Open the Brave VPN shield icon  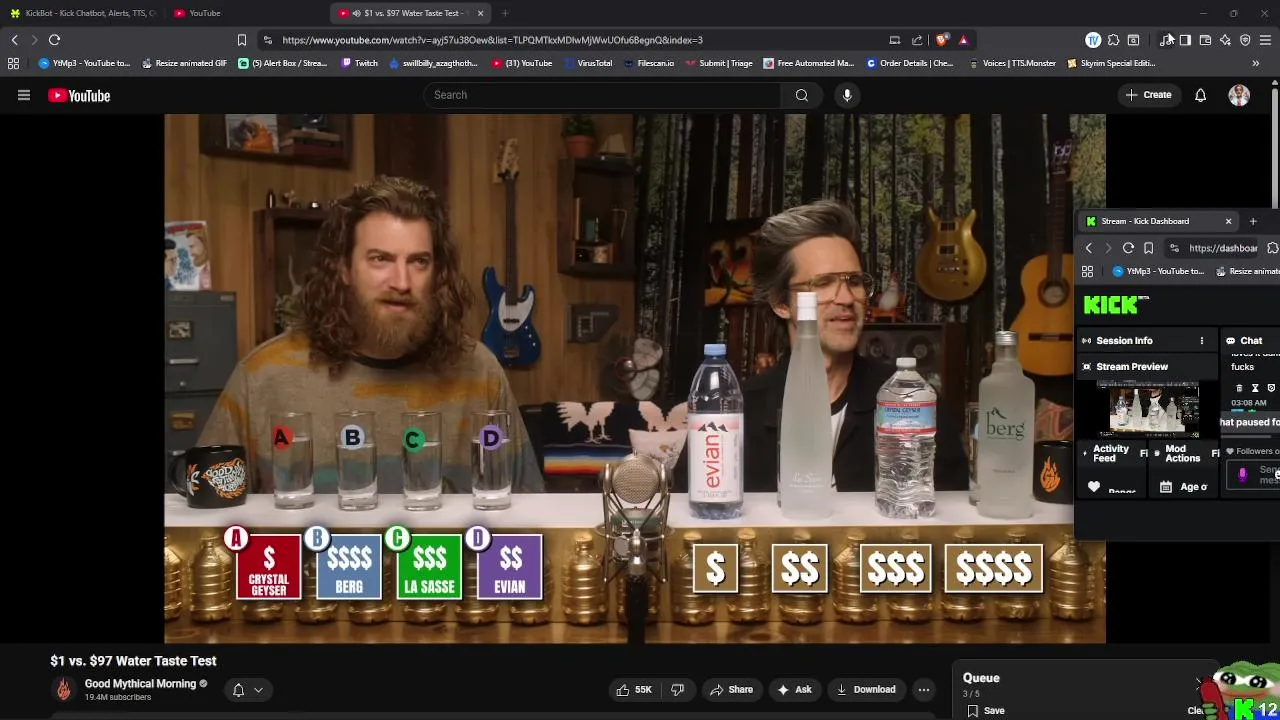click(x=1245, y=40)
